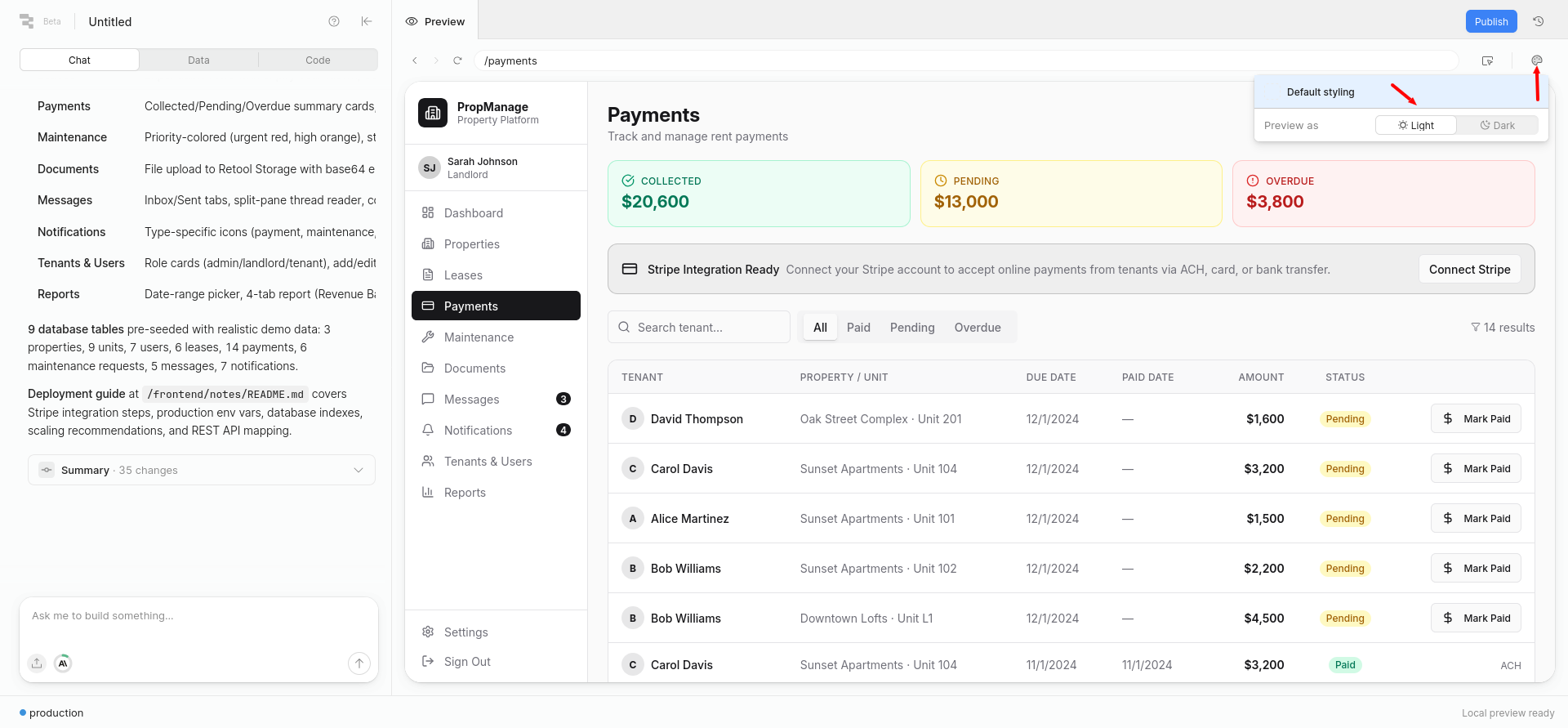Open Dashboard in sidebar
The width and height of the screenshot is (1568, 728).
pos(496,212)
